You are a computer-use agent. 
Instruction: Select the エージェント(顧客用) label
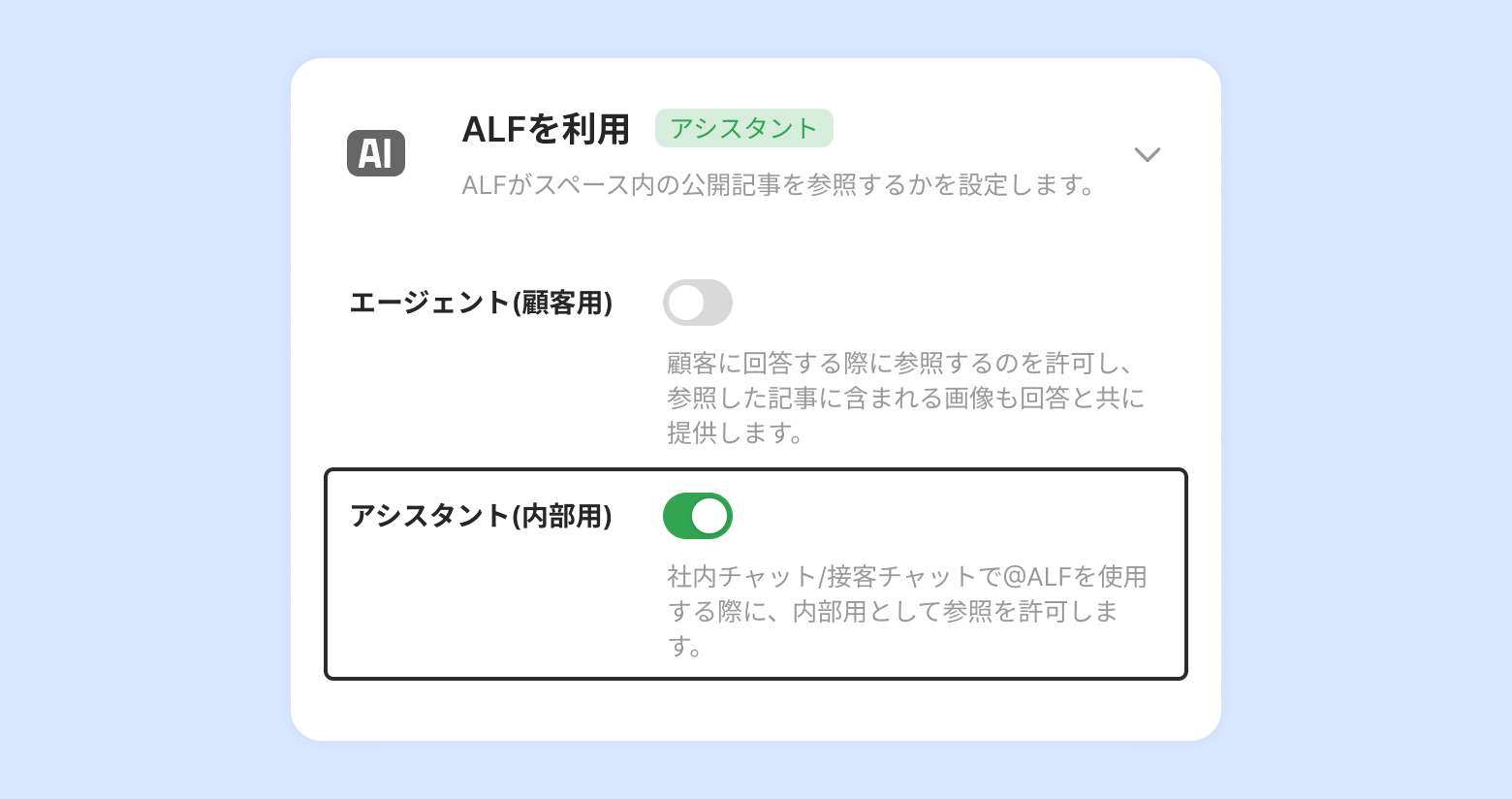tap(481, 304)
